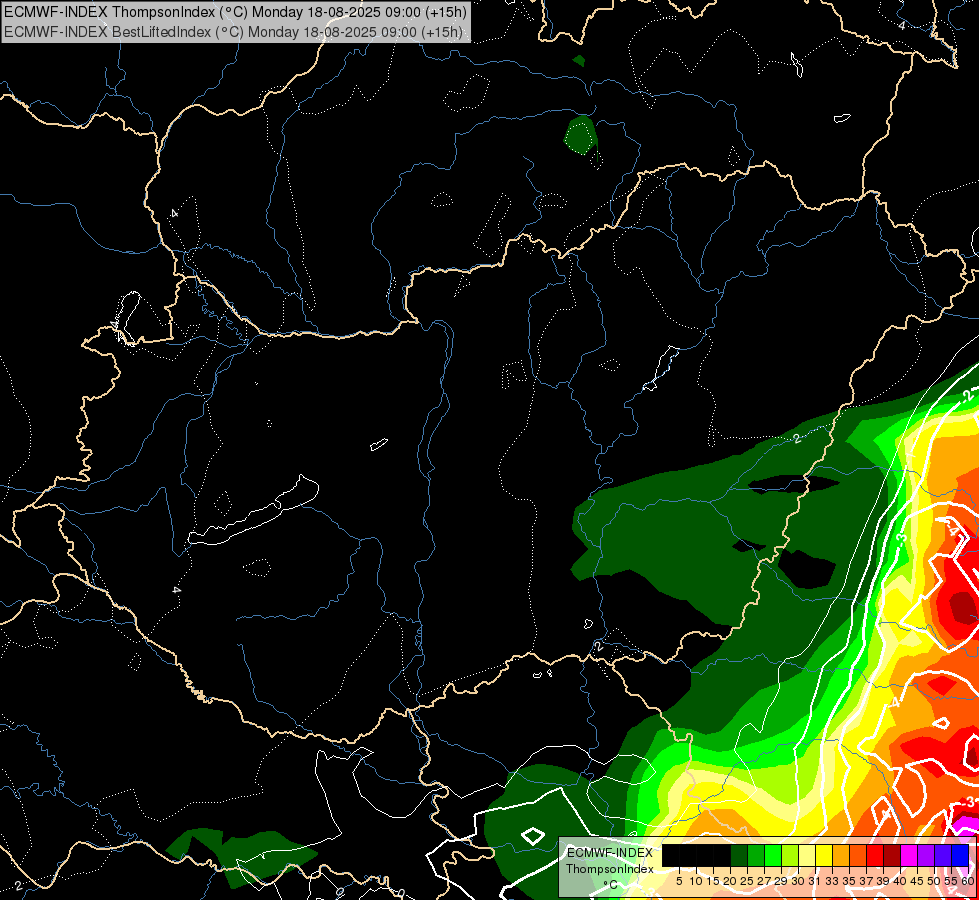The width and height of the screenshot is (979, 900).
Task: Click the legend scale value 20
Action: point(729,881)
